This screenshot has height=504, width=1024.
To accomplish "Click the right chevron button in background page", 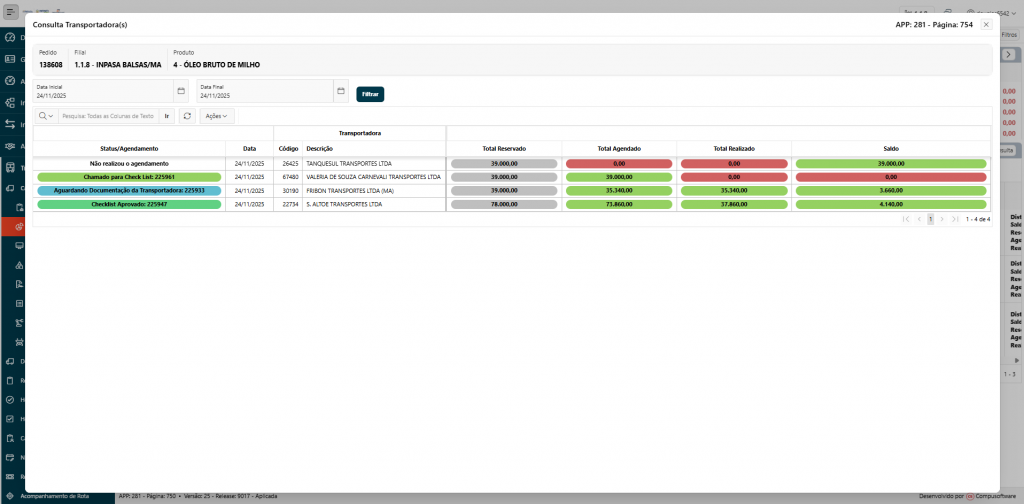I will tap(1009, 55).
